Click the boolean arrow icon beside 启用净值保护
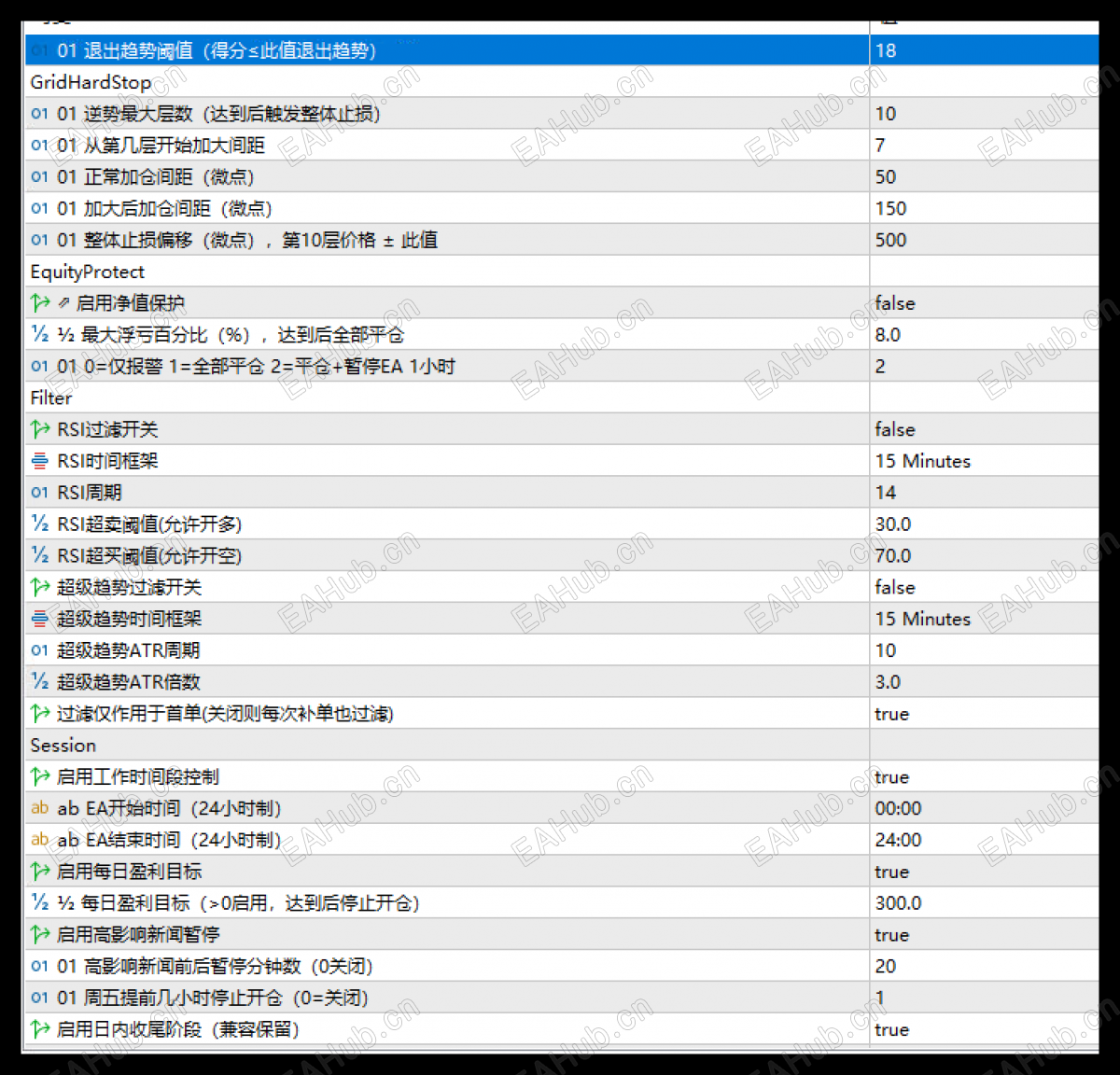This screenshot has width=1120, height=1075. [x=39, y=303]
